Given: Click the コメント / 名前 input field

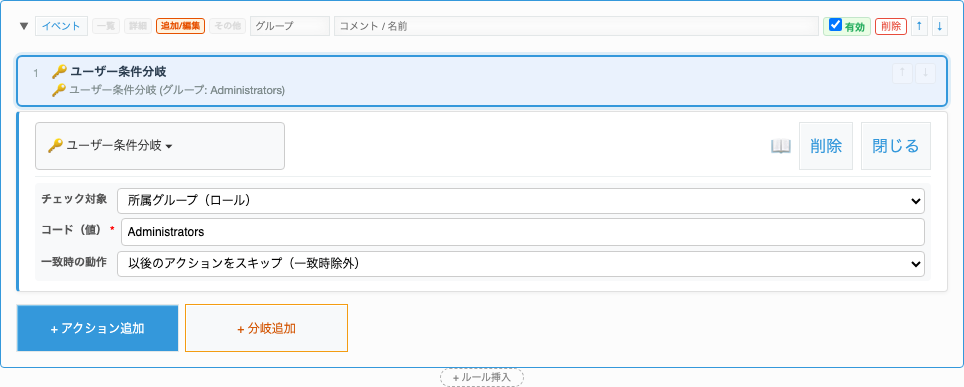Looking at the screenshot, I should tap(576, 26).
